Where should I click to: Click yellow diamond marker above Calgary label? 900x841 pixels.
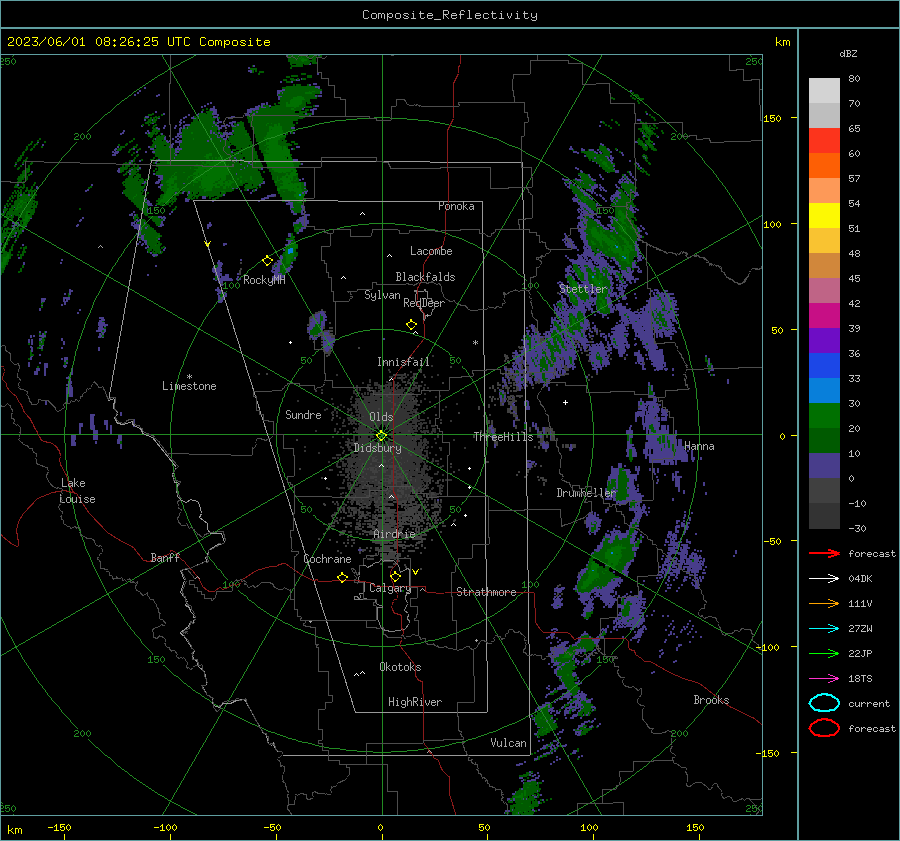(x=395, y=576)
